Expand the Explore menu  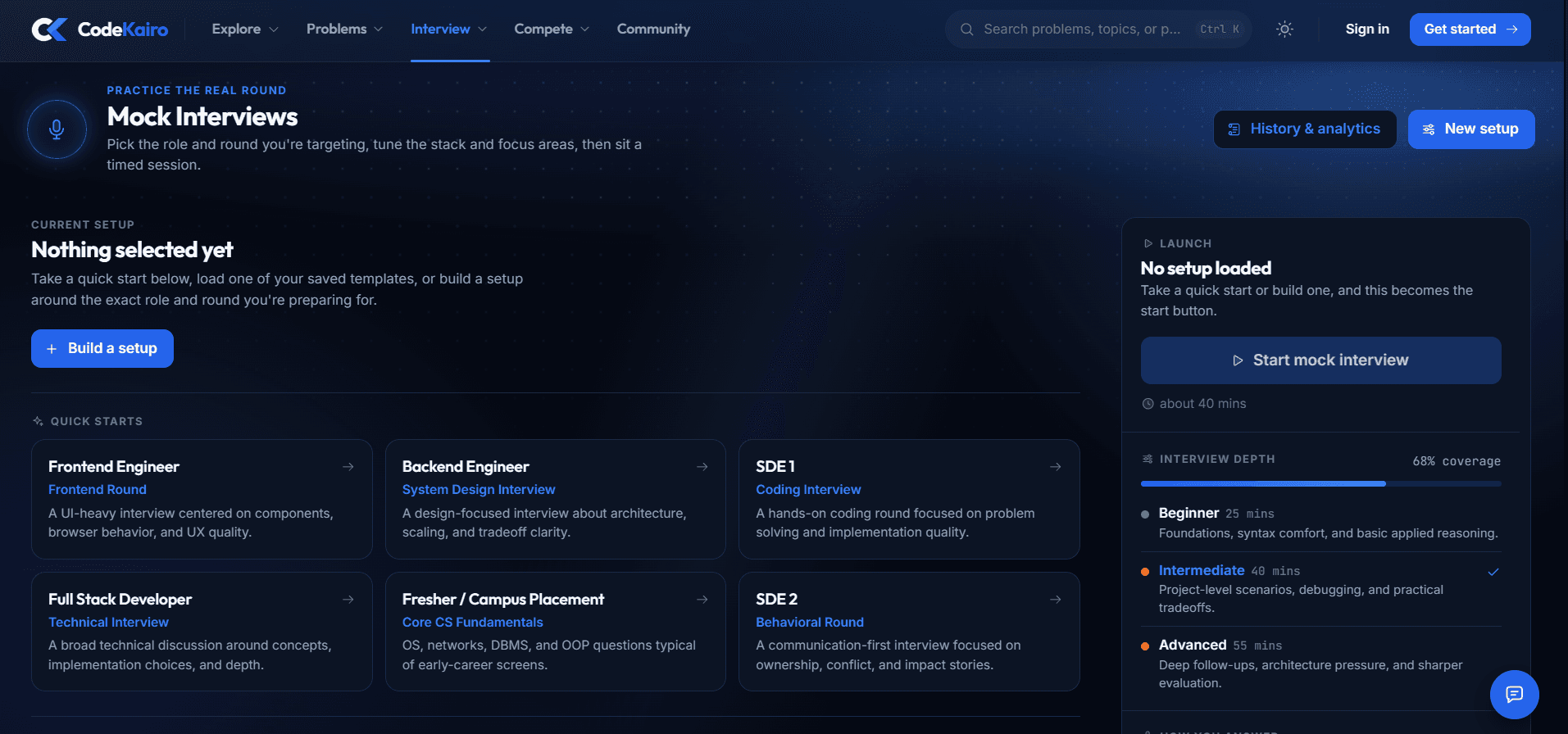[245, 29]
